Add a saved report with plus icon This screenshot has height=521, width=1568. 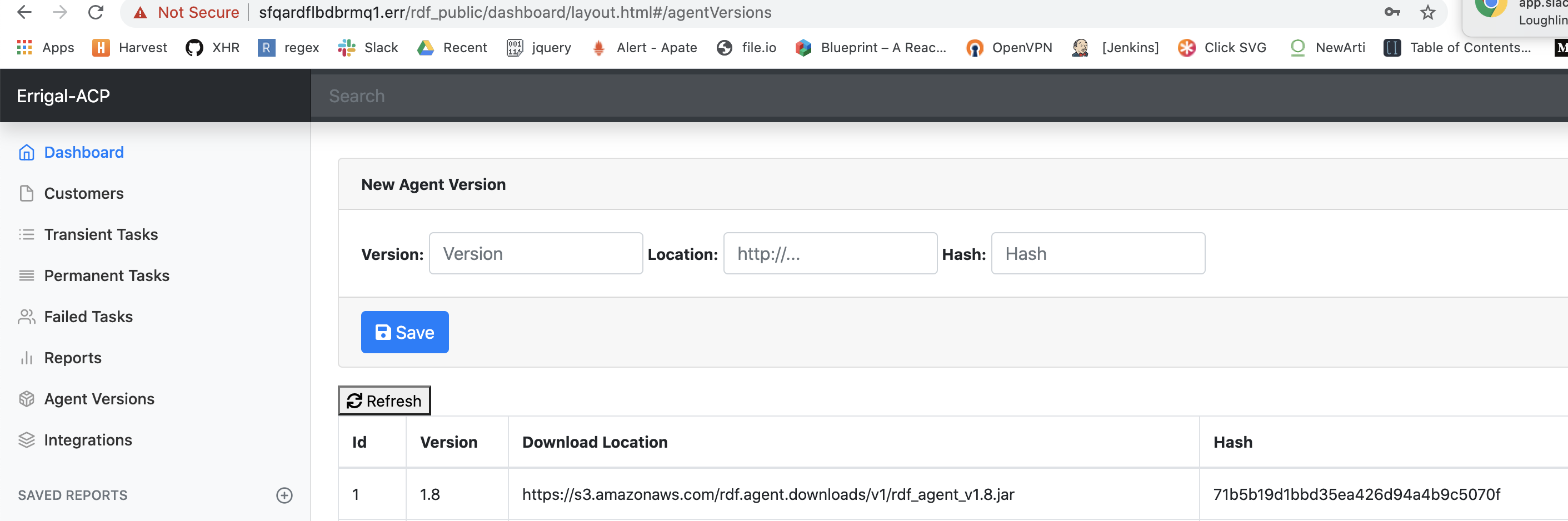click(x=284, y=495)
